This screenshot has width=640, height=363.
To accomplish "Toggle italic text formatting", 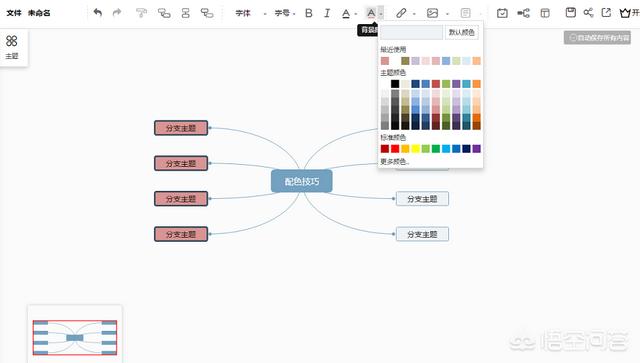I will pyautogui.click(x=327, y=13).
